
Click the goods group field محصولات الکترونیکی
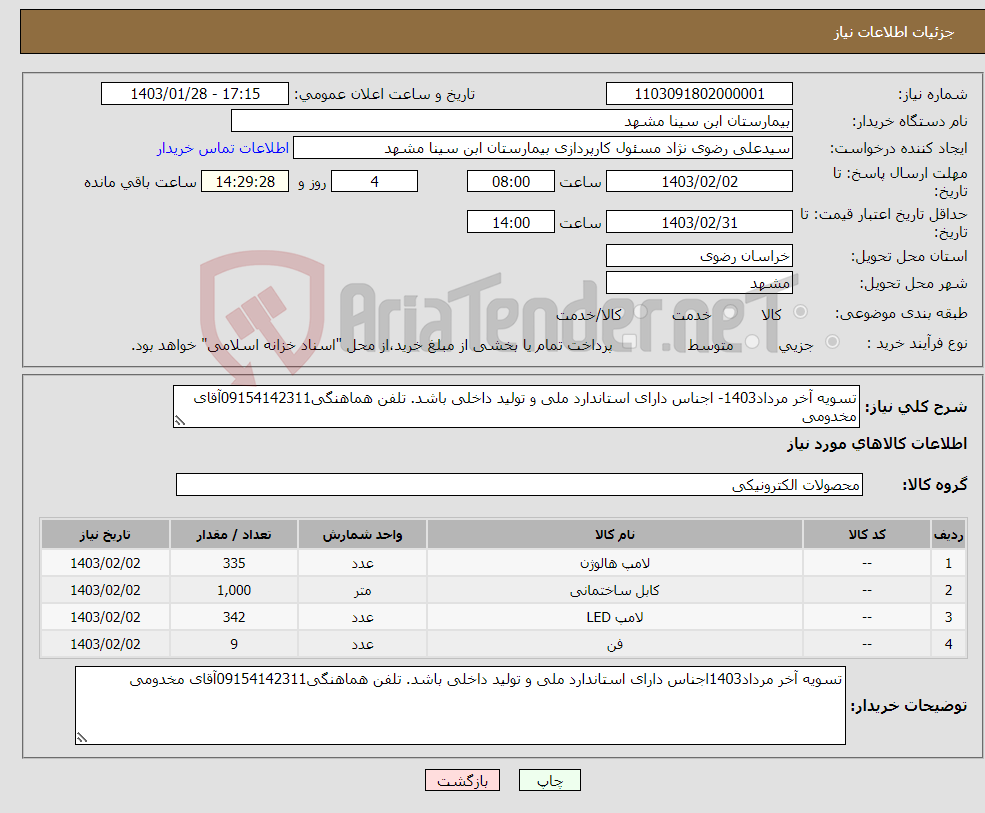[520, 484]
